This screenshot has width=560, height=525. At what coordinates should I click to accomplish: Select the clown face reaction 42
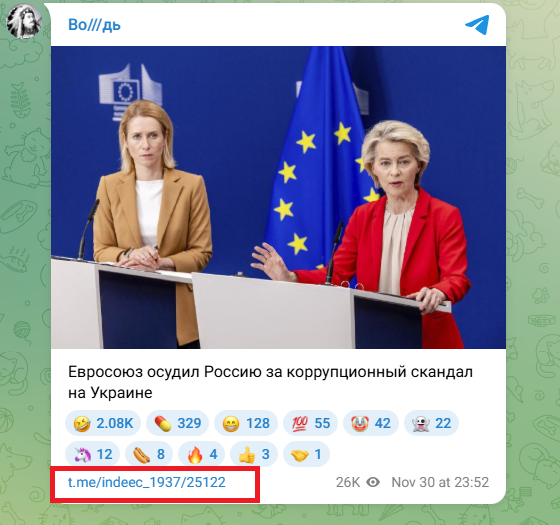pos(371,423)
